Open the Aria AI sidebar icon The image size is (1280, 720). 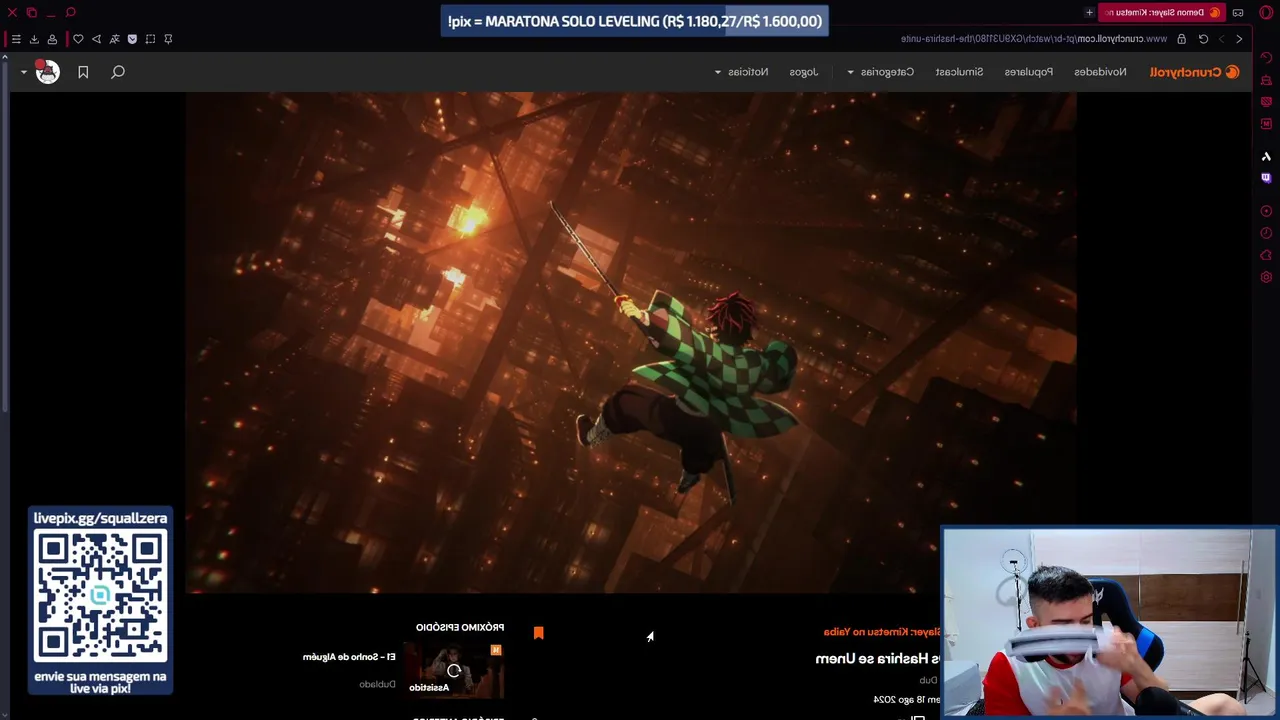(1266, 156)
